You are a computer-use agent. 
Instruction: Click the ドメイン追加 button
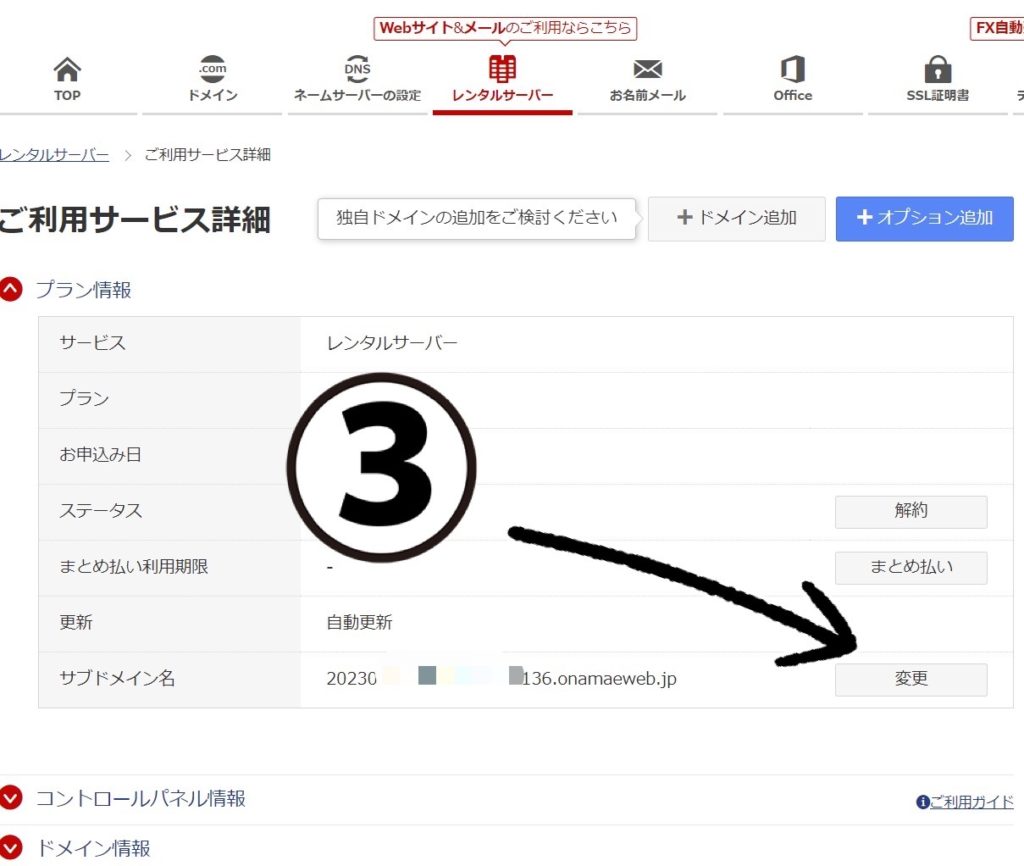point(737,218)
